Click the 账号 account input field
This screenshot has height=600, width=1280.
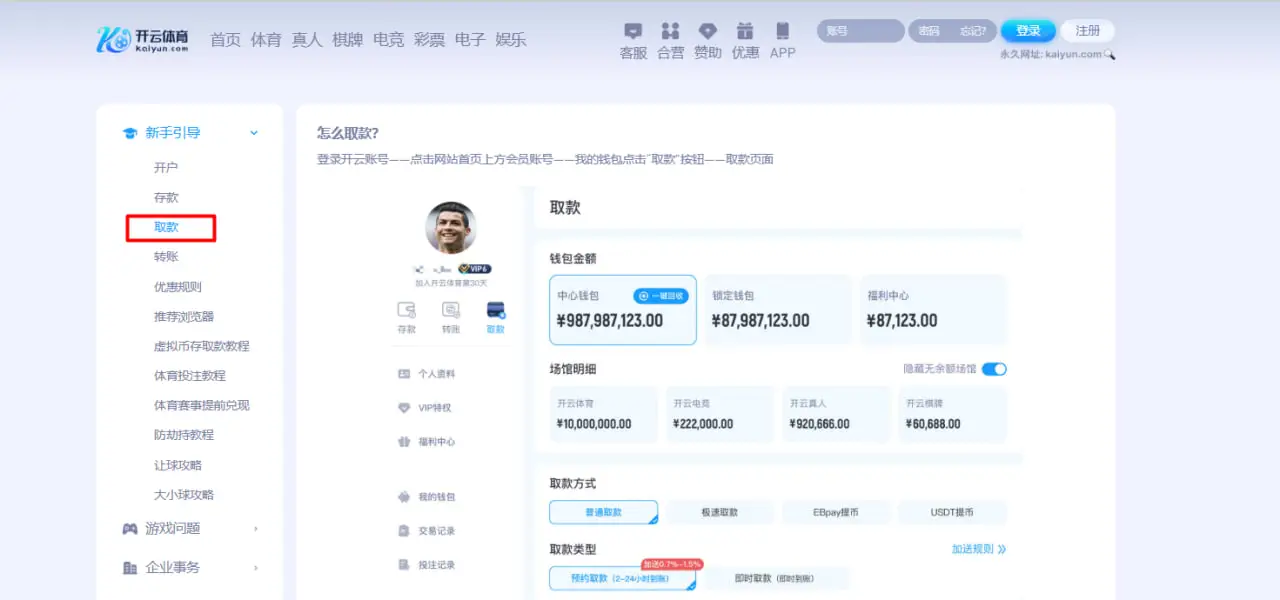point(858,30)
